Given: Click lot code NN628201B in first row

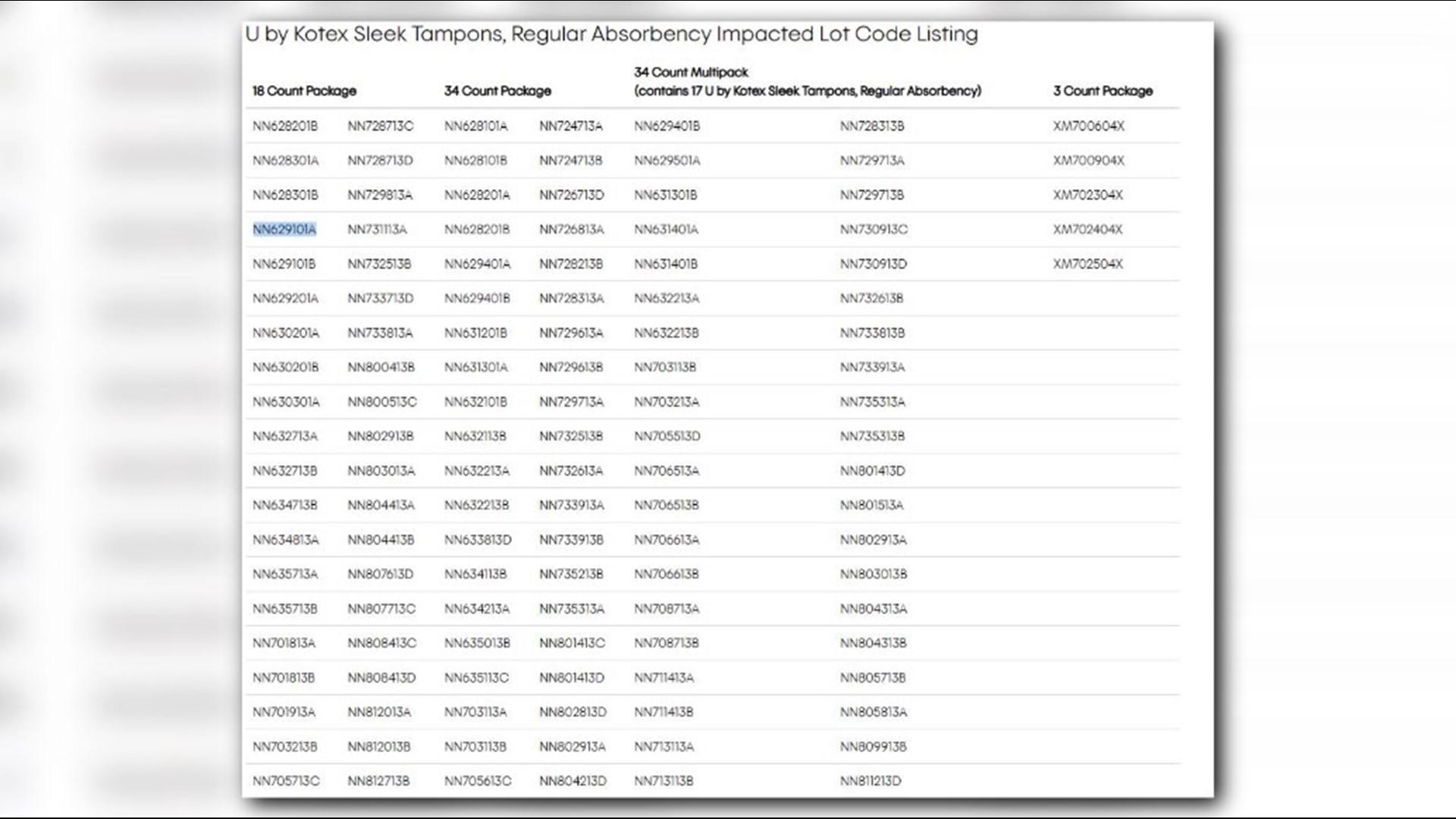Looking at the screenshot, I should click(x=285, y=127).
